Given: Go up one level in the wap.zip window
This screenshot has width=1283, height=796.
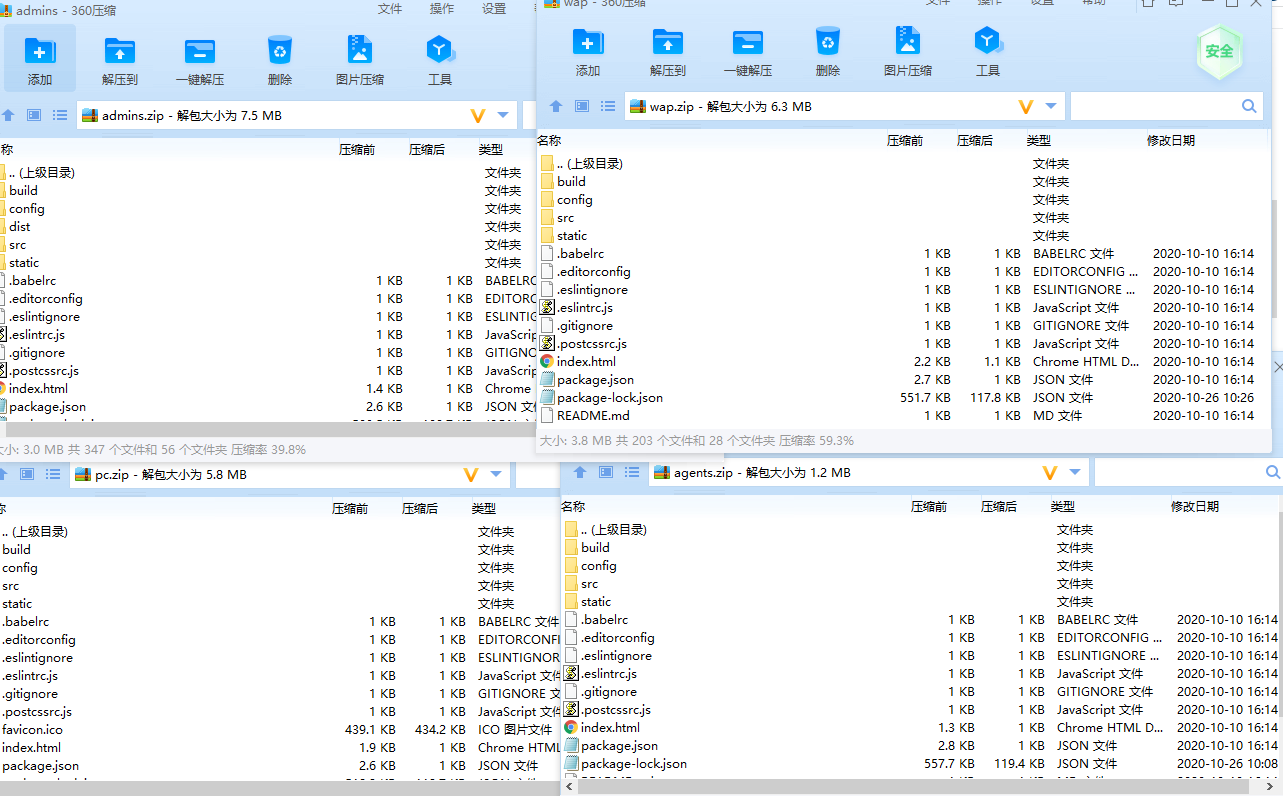Looking at the screenshot, I should pyautogui.click(x=556, y=106).
